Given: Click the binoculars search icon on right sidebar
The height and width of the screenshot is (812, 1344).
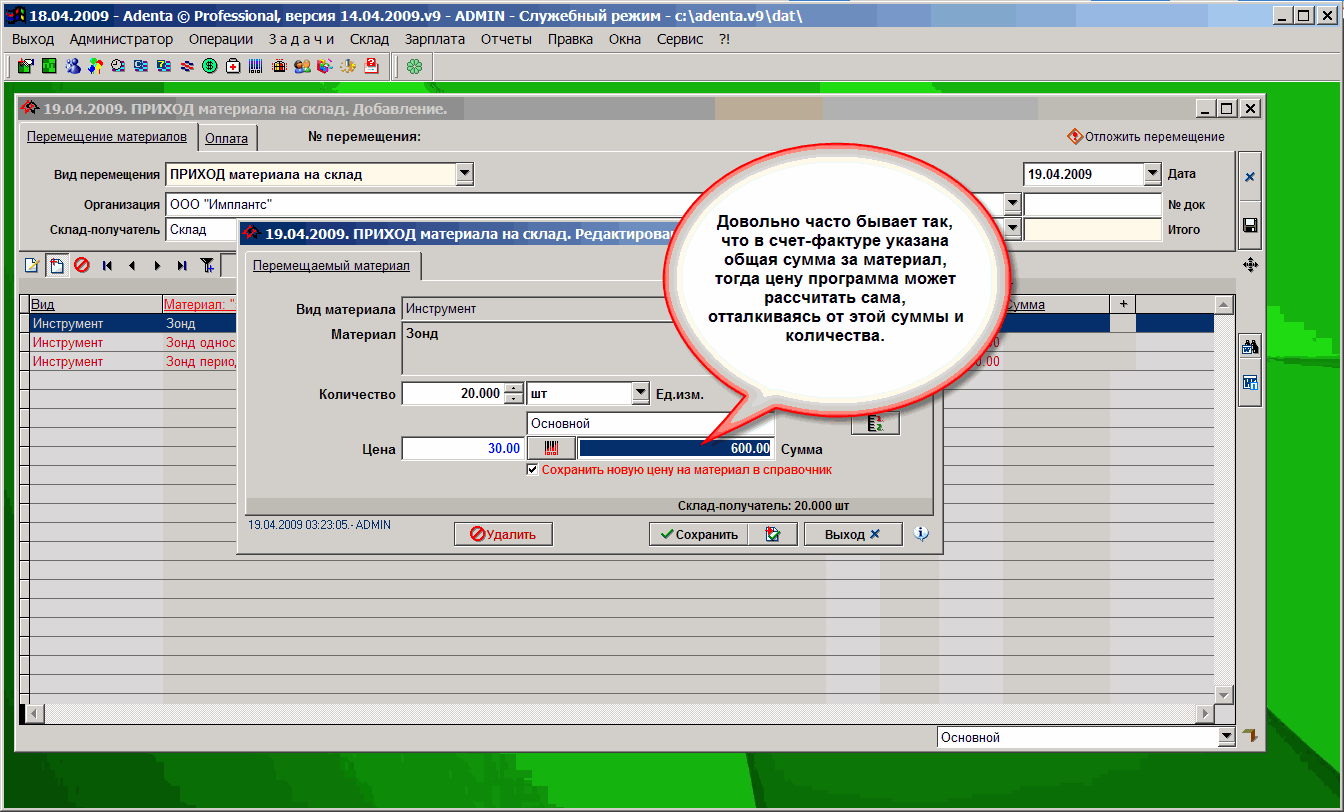Looking at the screenshot, I should point(1250,347).
